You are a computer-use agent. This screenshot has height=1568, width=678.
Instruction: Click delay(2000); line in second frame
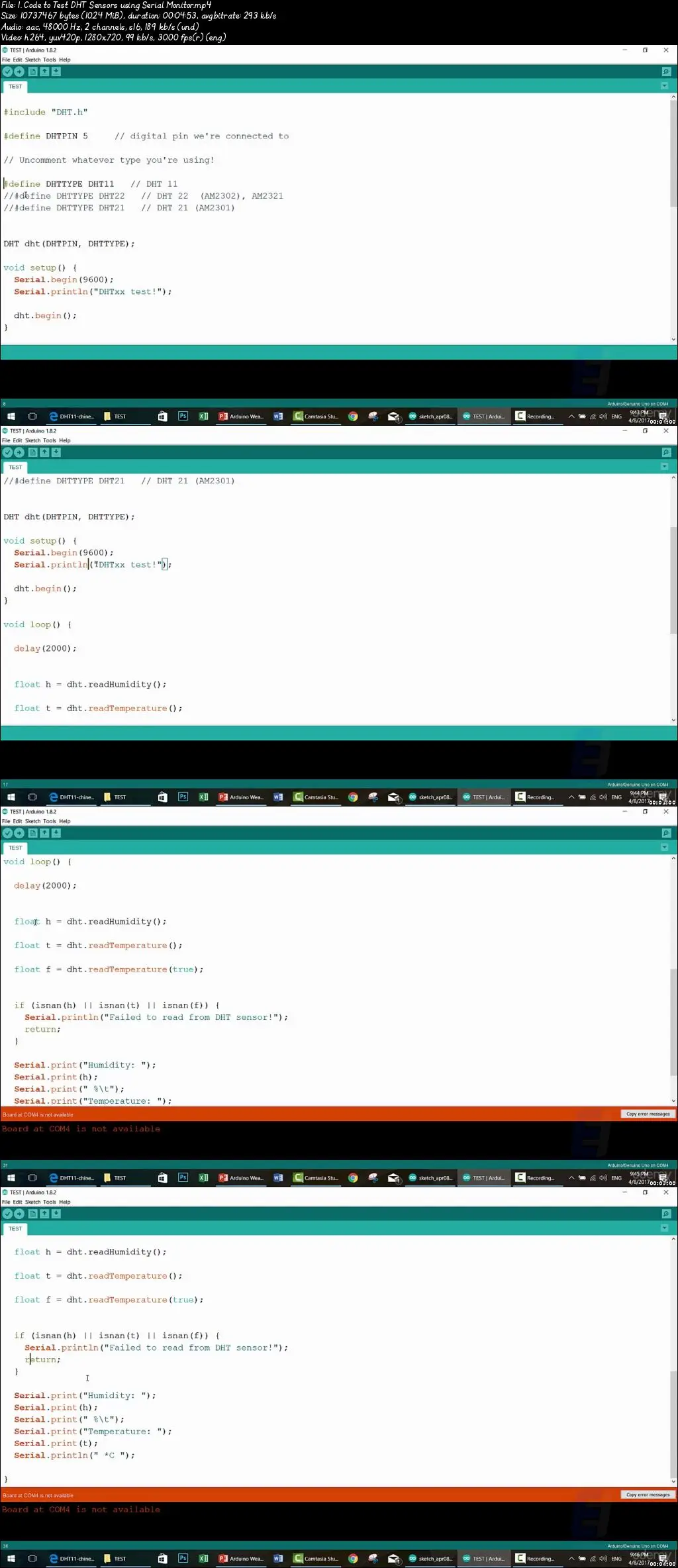point(45,649)
